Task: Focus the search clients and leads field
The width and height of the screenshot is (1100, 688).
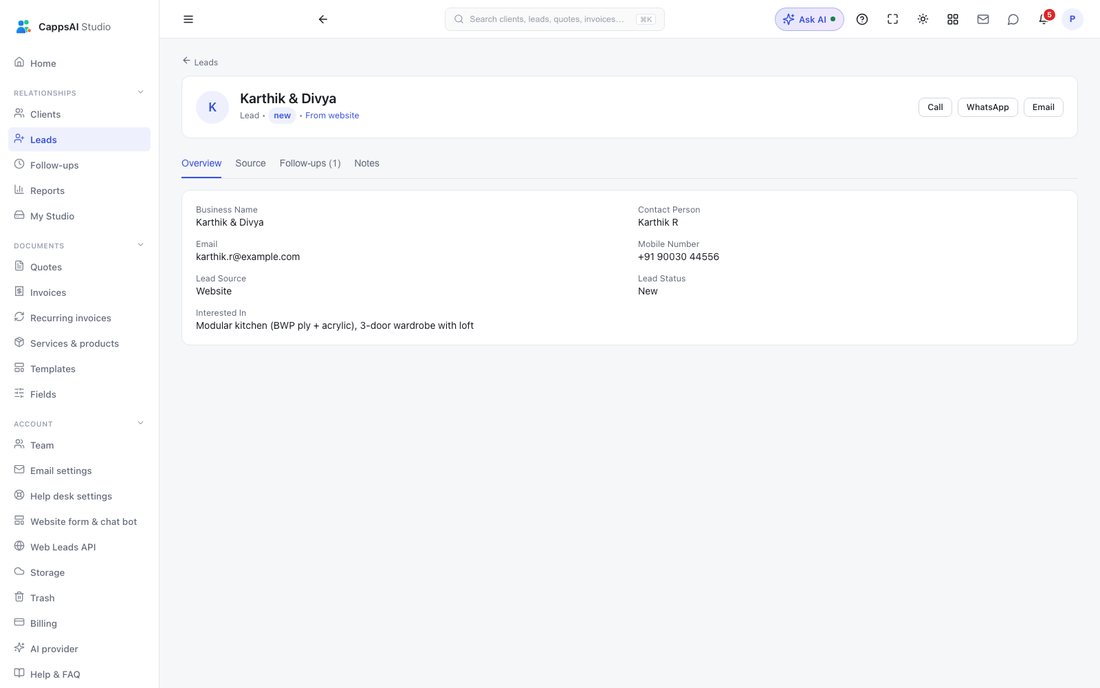Action: click(x=554, y=20)
